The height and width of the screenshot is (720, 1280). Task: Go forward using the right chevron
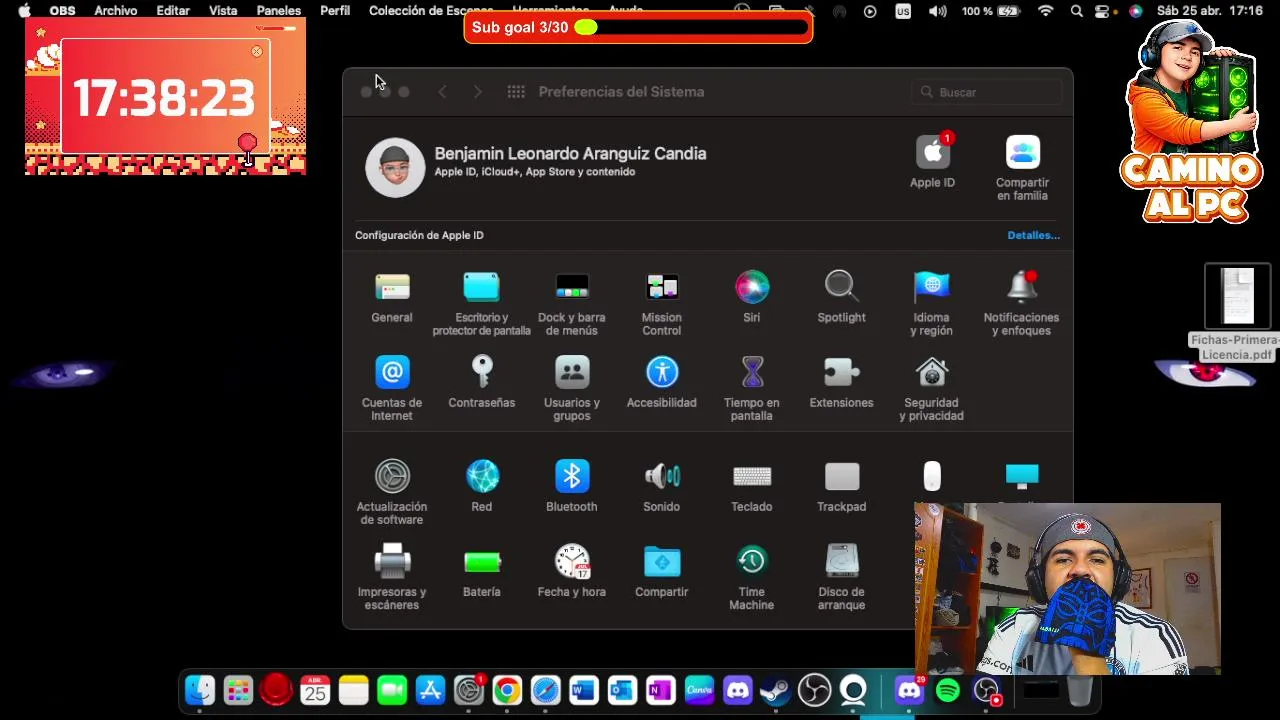pos(478,92)
